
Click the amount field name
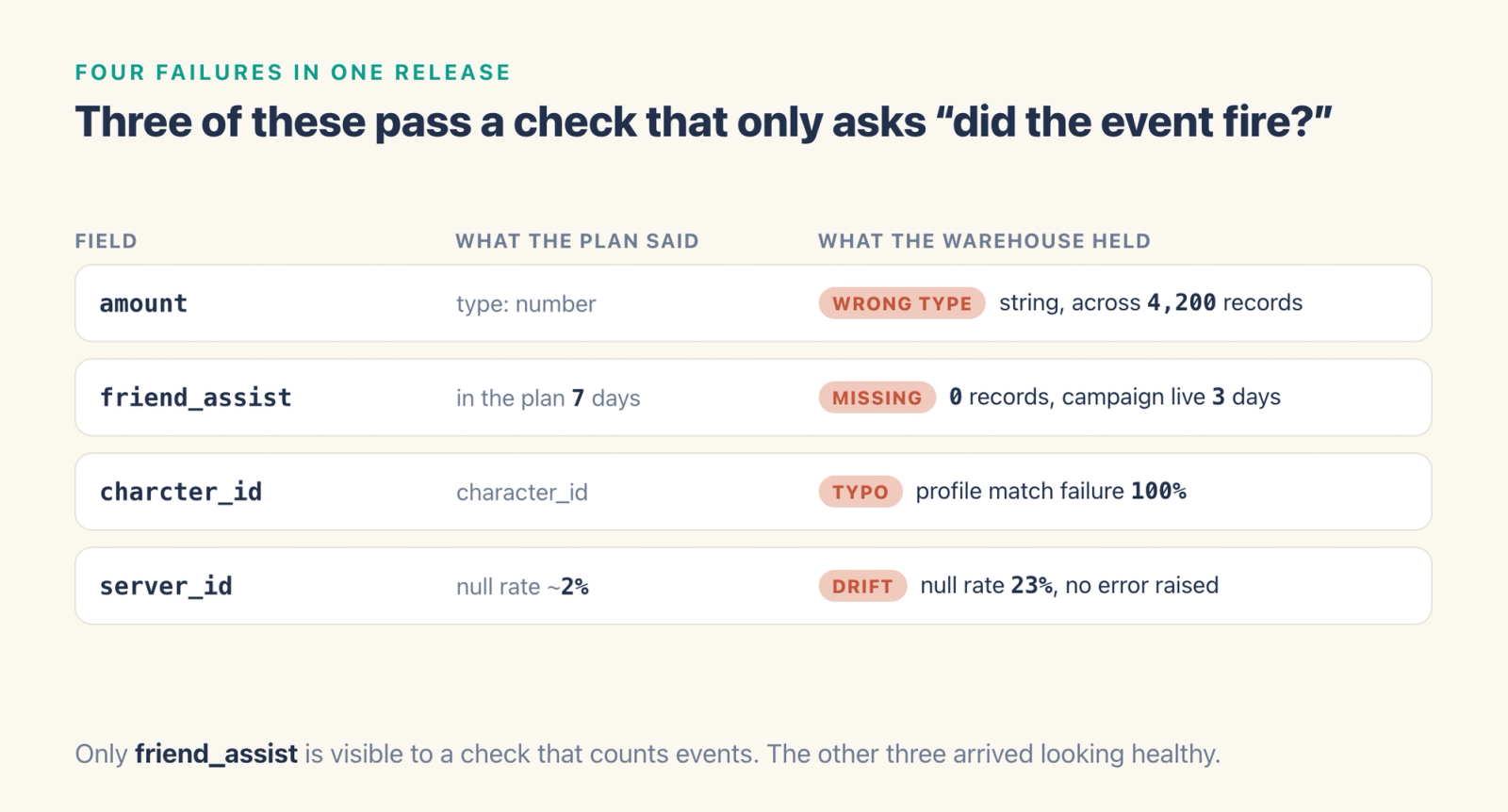click(143, 303)
